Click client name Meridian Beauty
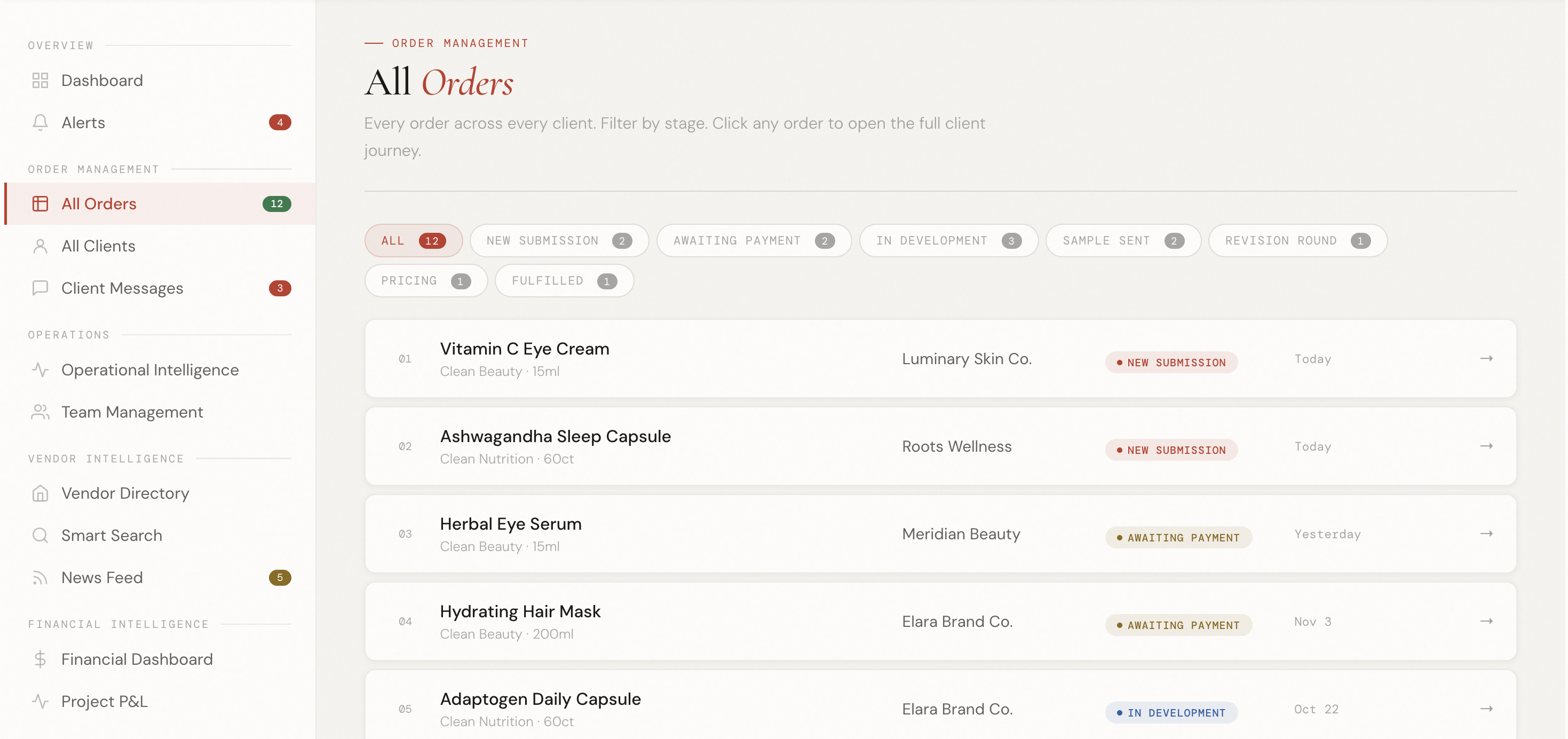1568x739 pixels. 961,533
